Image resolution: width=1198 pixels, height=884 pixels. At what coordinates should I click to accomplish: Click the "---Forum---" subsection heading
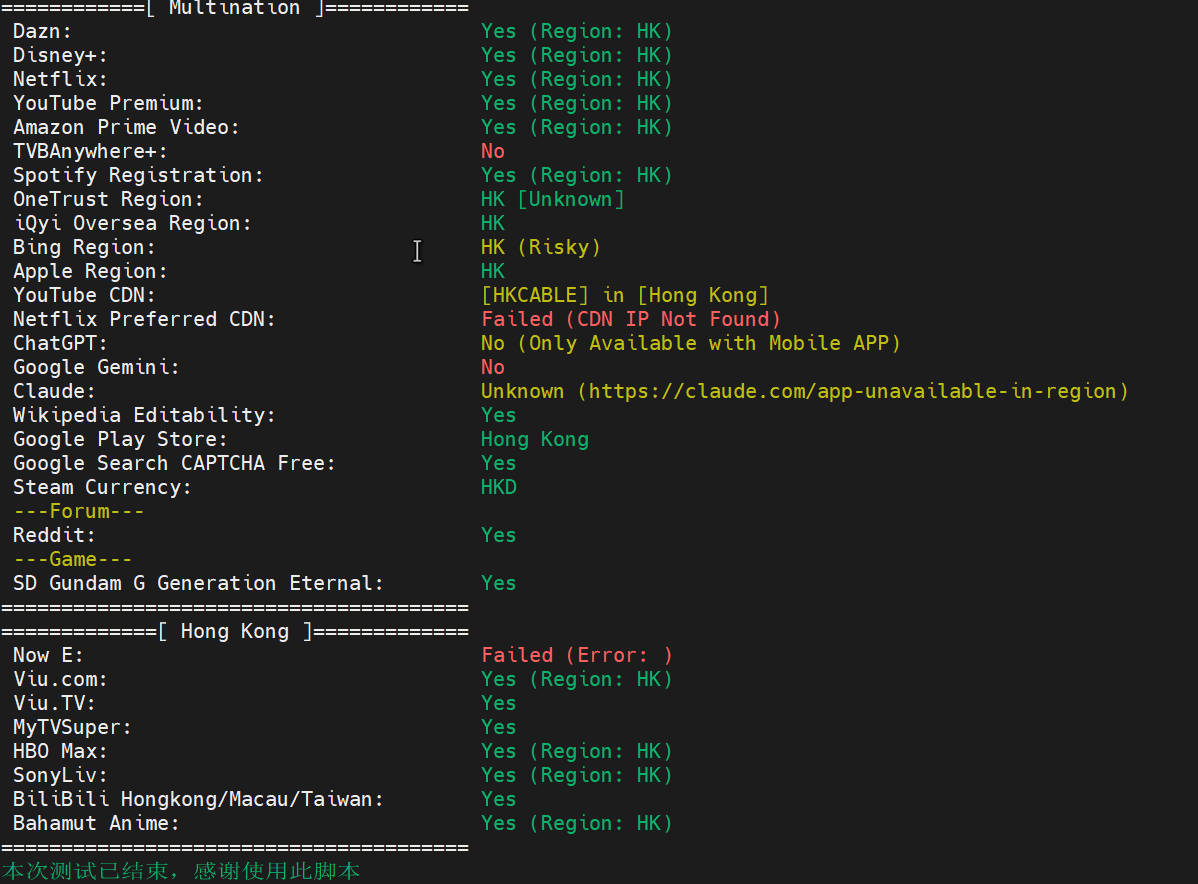pos(78,511)
